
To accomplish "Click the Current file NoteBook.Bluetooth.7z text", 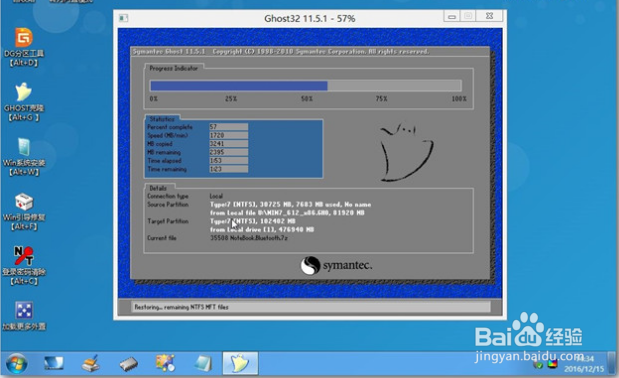I will click(249, 238).
